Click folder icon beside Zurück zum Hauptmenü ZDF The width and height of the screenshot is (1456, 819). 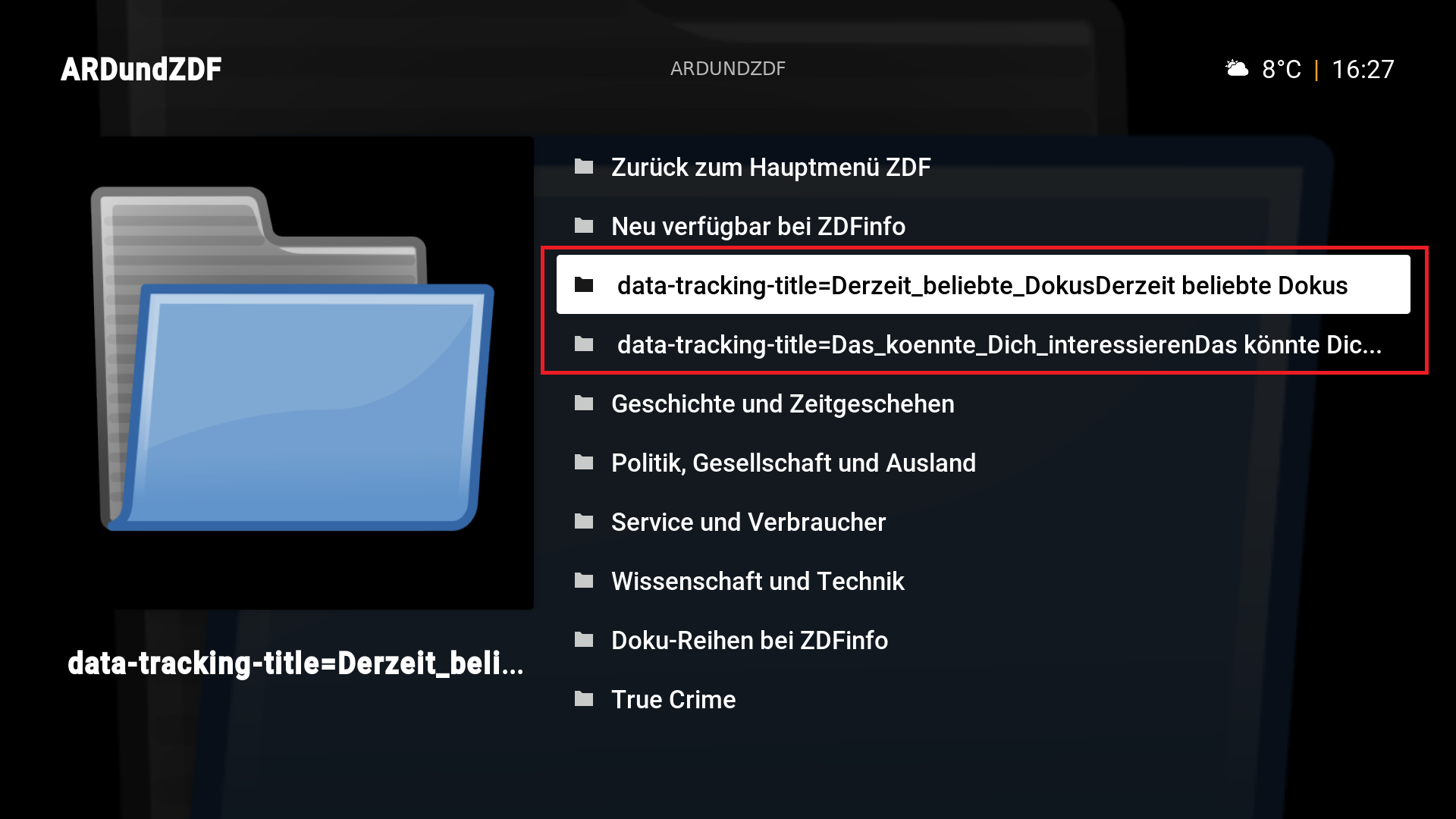point(584,166)
